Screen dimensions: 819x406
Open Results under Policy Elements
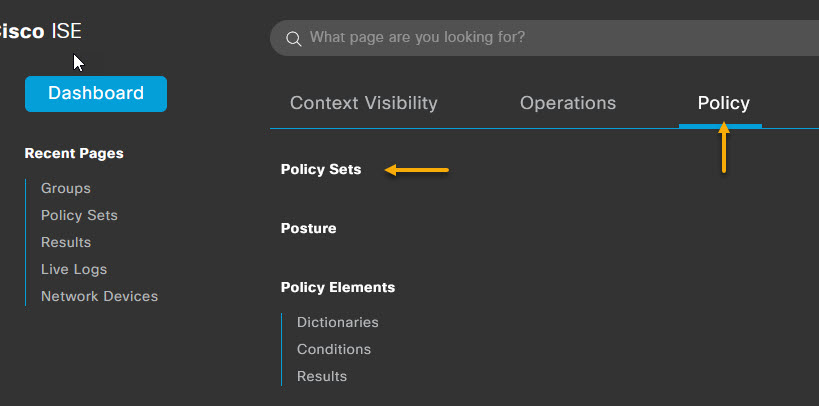pos(322,376)
